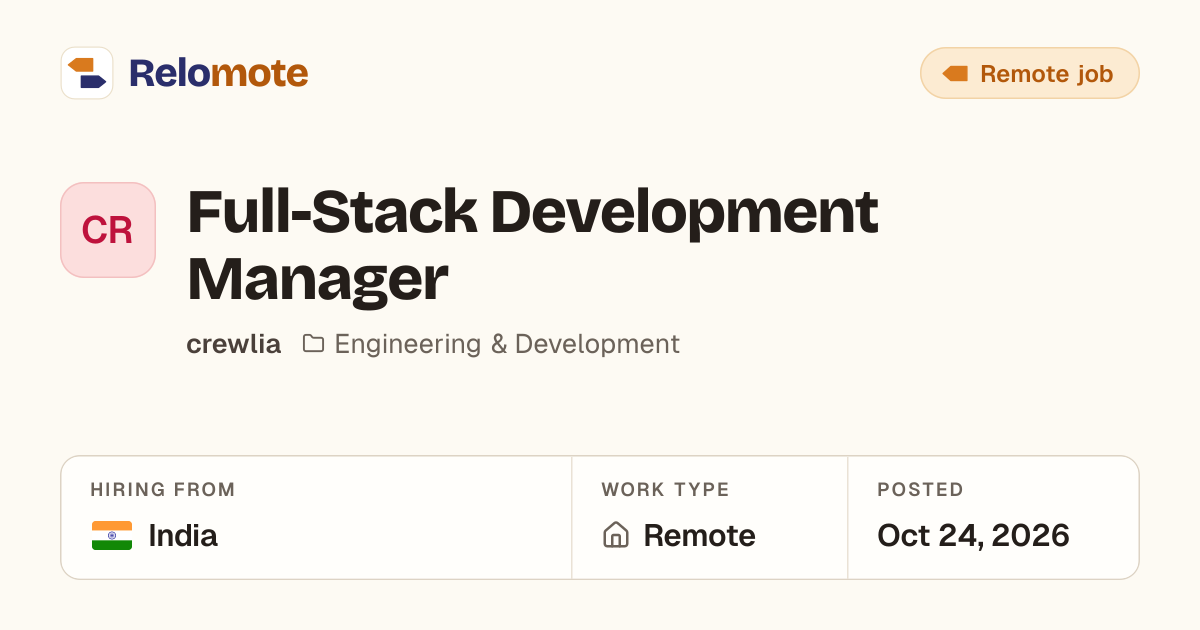Open the Engineering & Development category

[507, 344]
